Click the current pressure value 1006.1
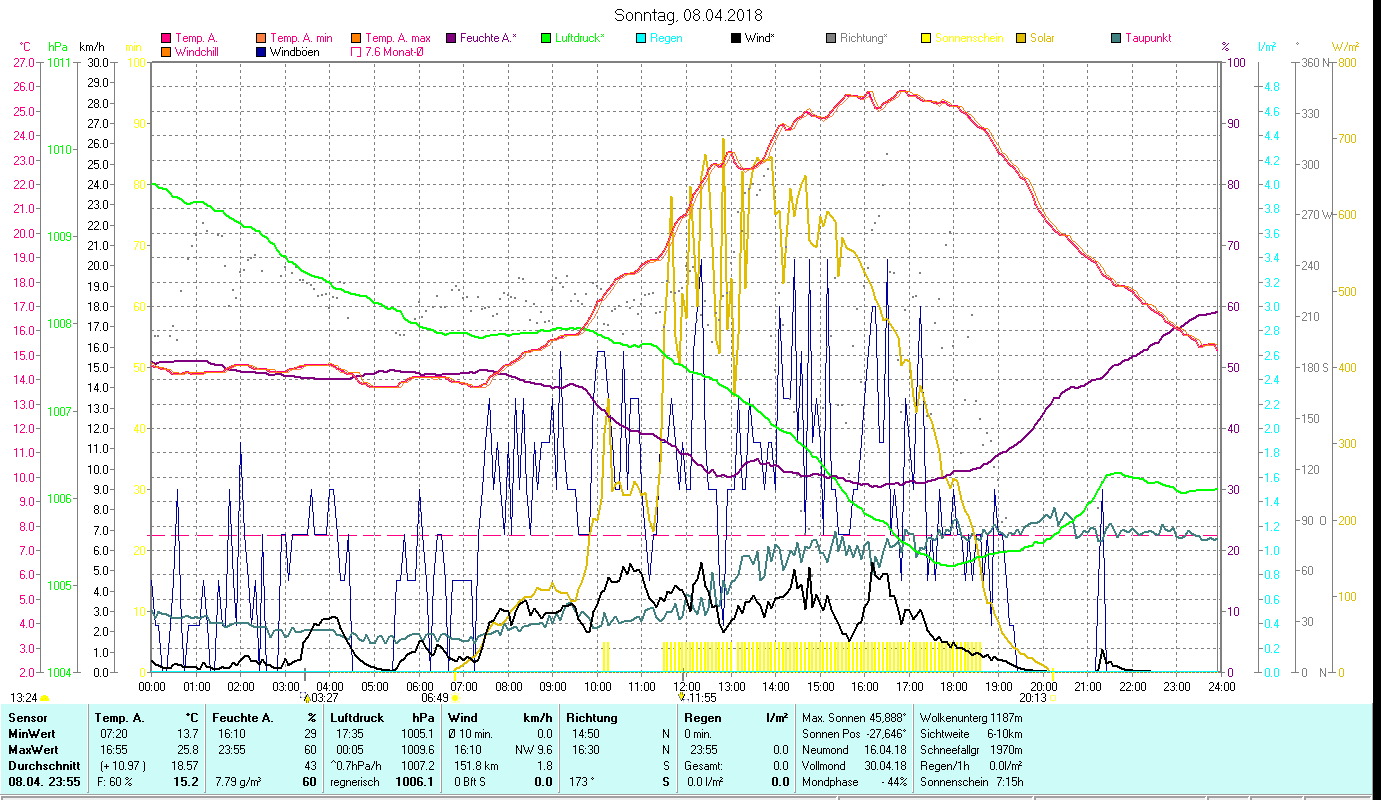 coord(416,782)
